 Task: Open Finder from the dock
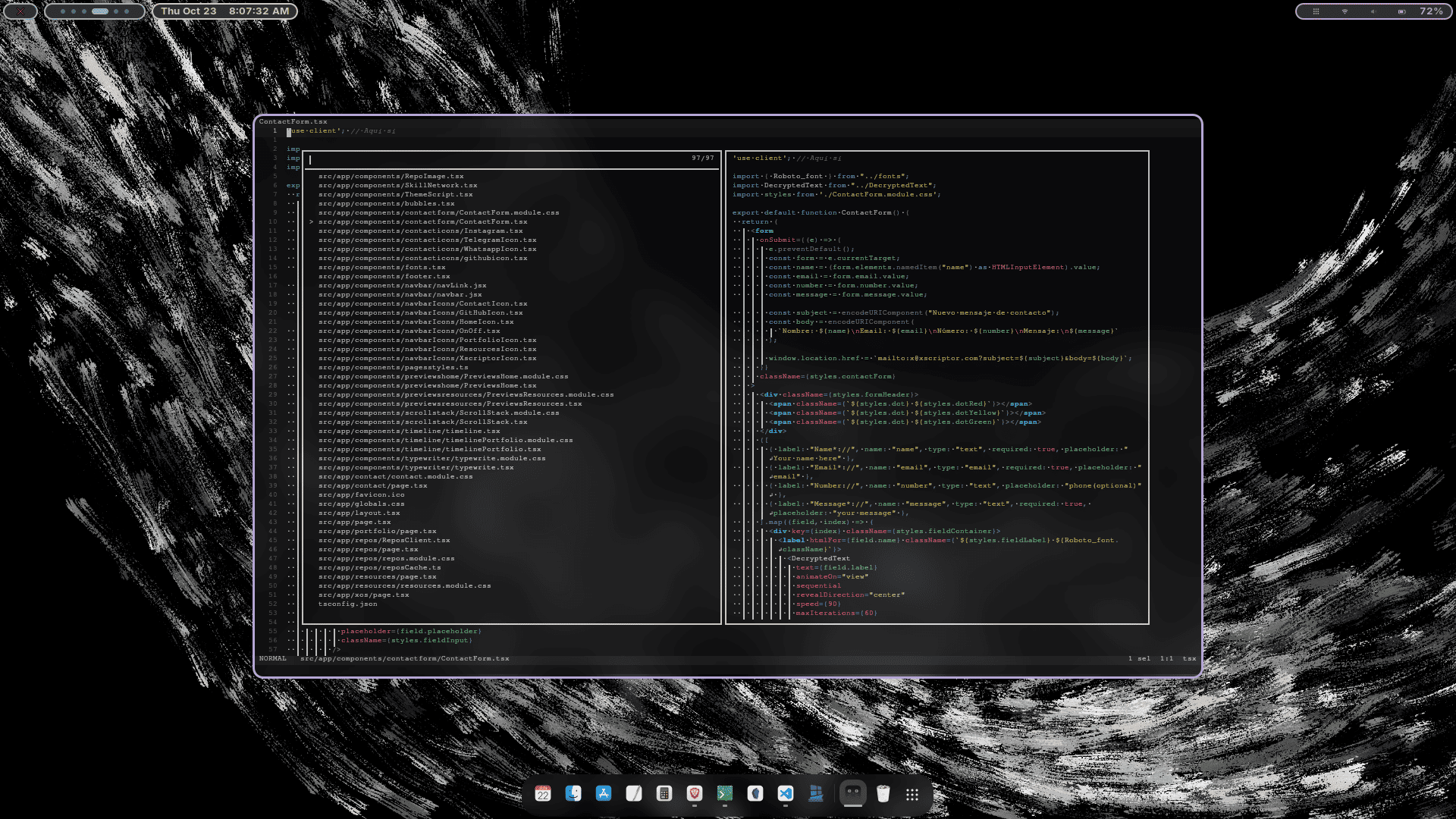(x=573, y=793)
